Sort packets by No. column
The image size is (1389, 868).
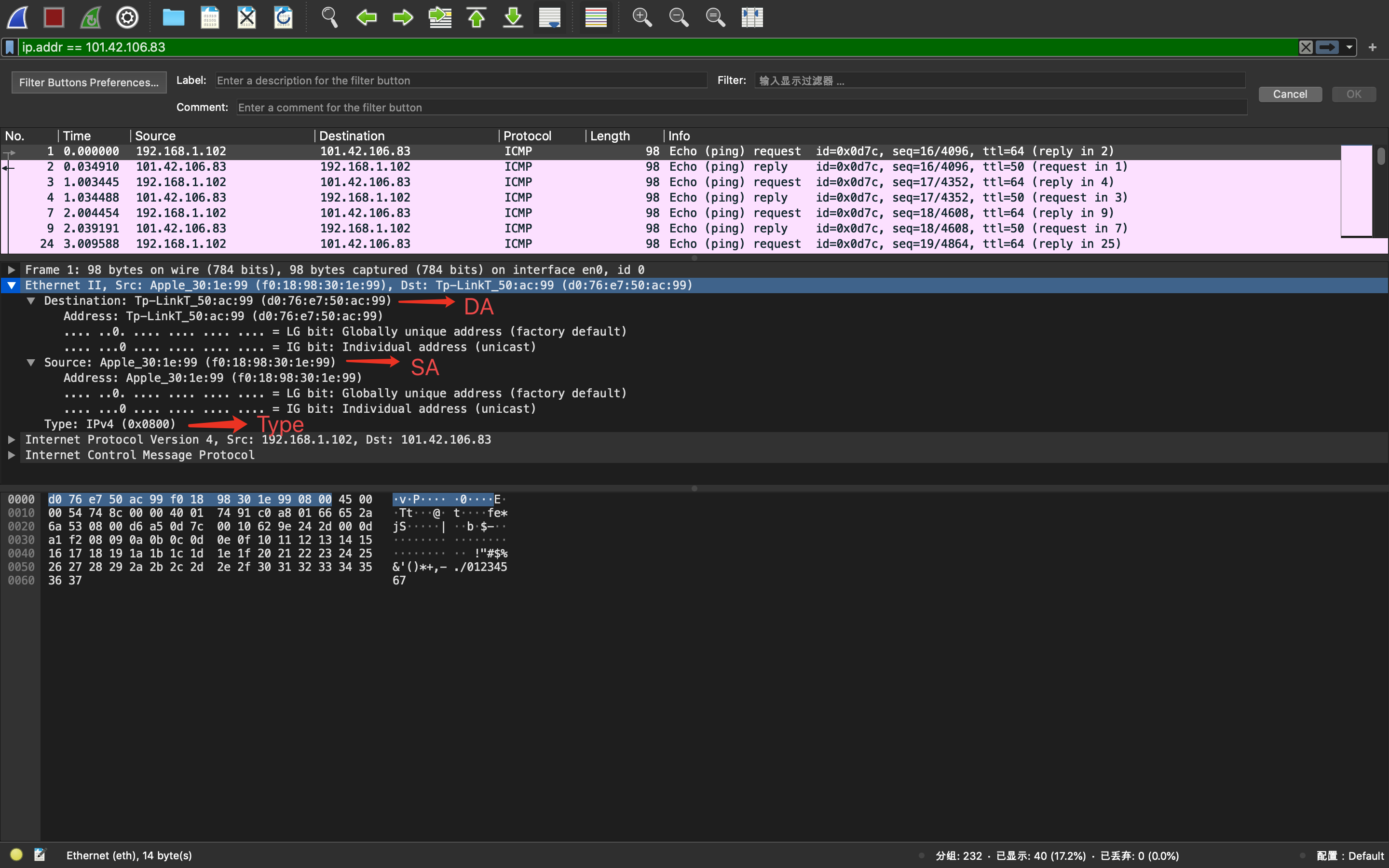coord(30,136)
